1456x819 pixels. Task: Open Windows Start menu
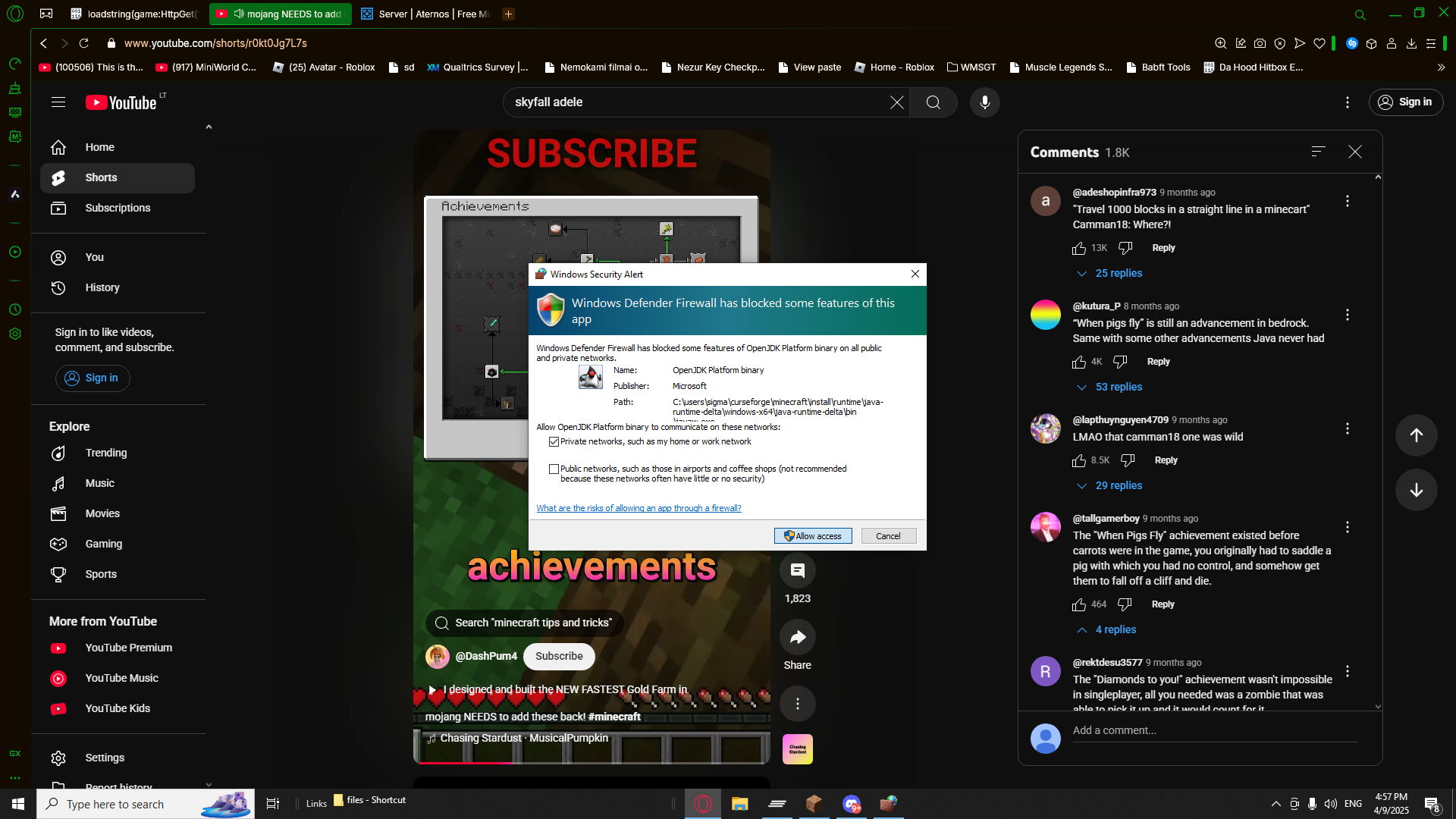tap(18, 804)
